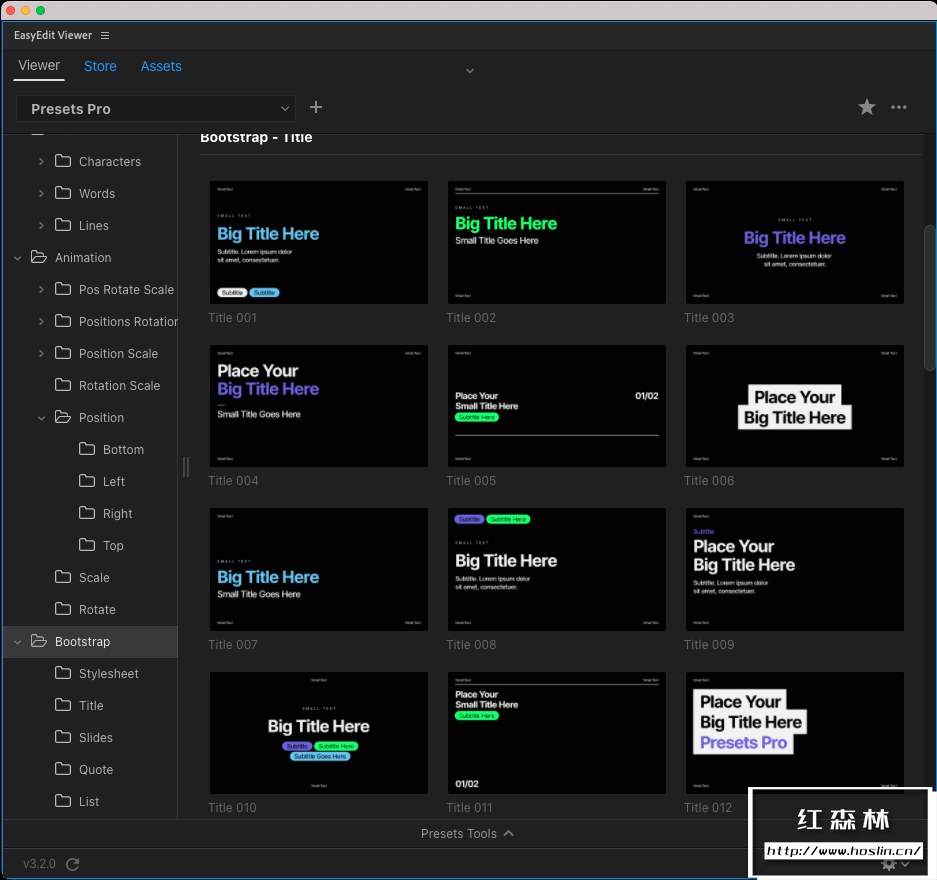937x880 pixels.
Task: Click the refresh icon beside v3.2.0
Action: tap(72, 864)
